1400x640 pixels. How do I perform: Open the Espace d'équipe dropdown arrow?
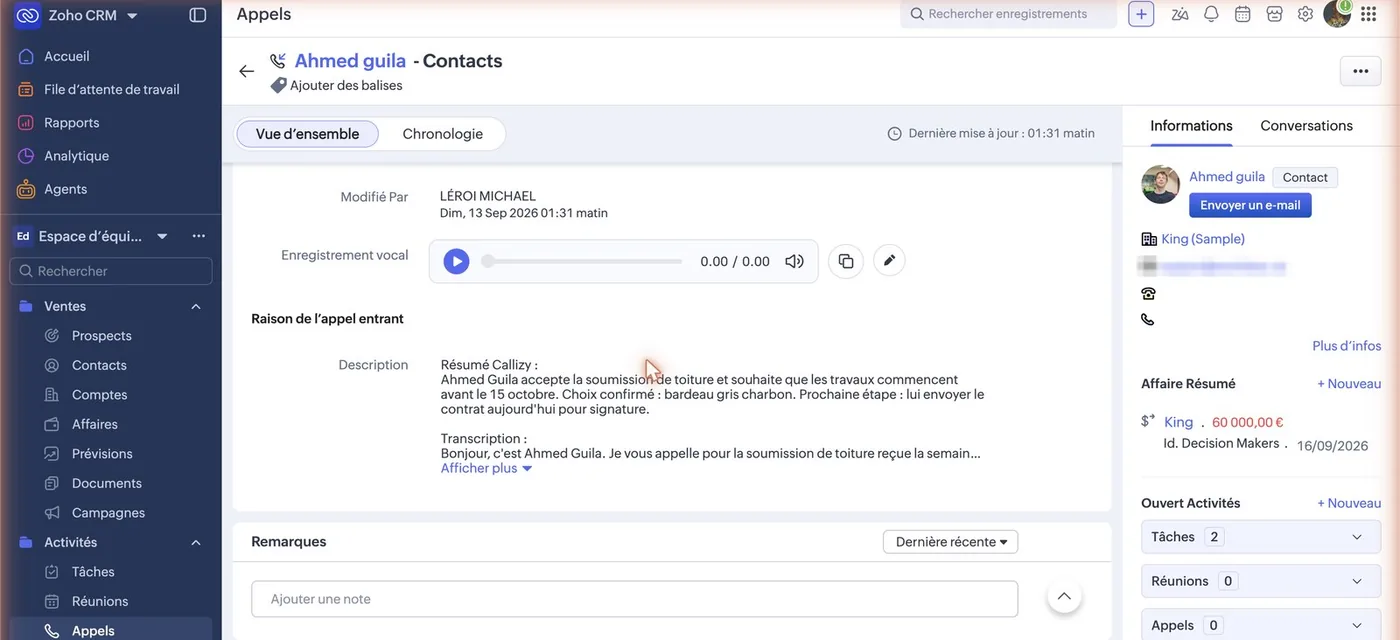(162, 236)
